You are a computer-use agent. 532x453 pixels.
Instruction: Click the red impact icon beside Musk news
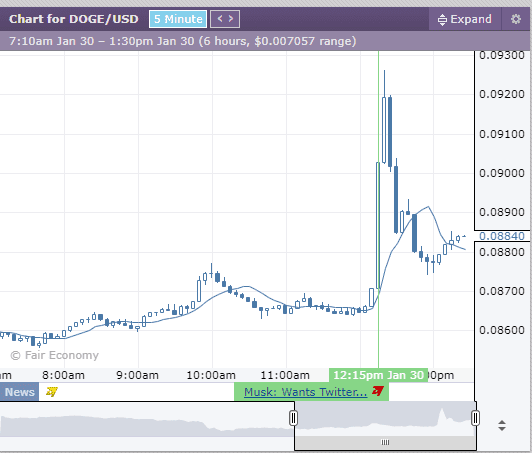point(378,391)
